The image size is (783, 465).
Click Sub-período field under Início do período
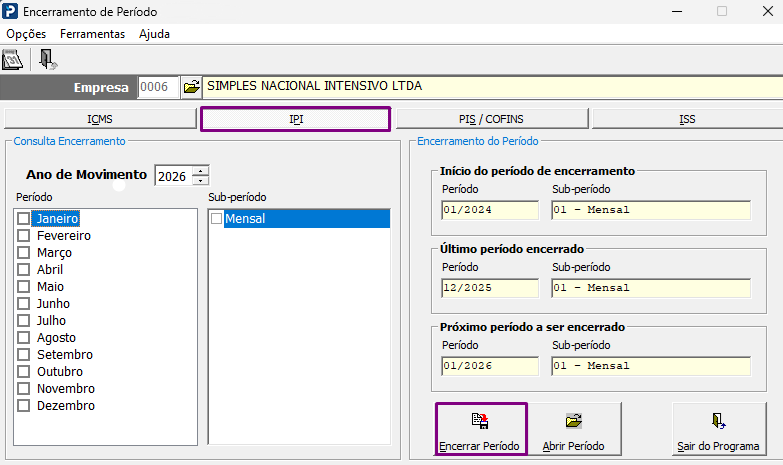651,210
